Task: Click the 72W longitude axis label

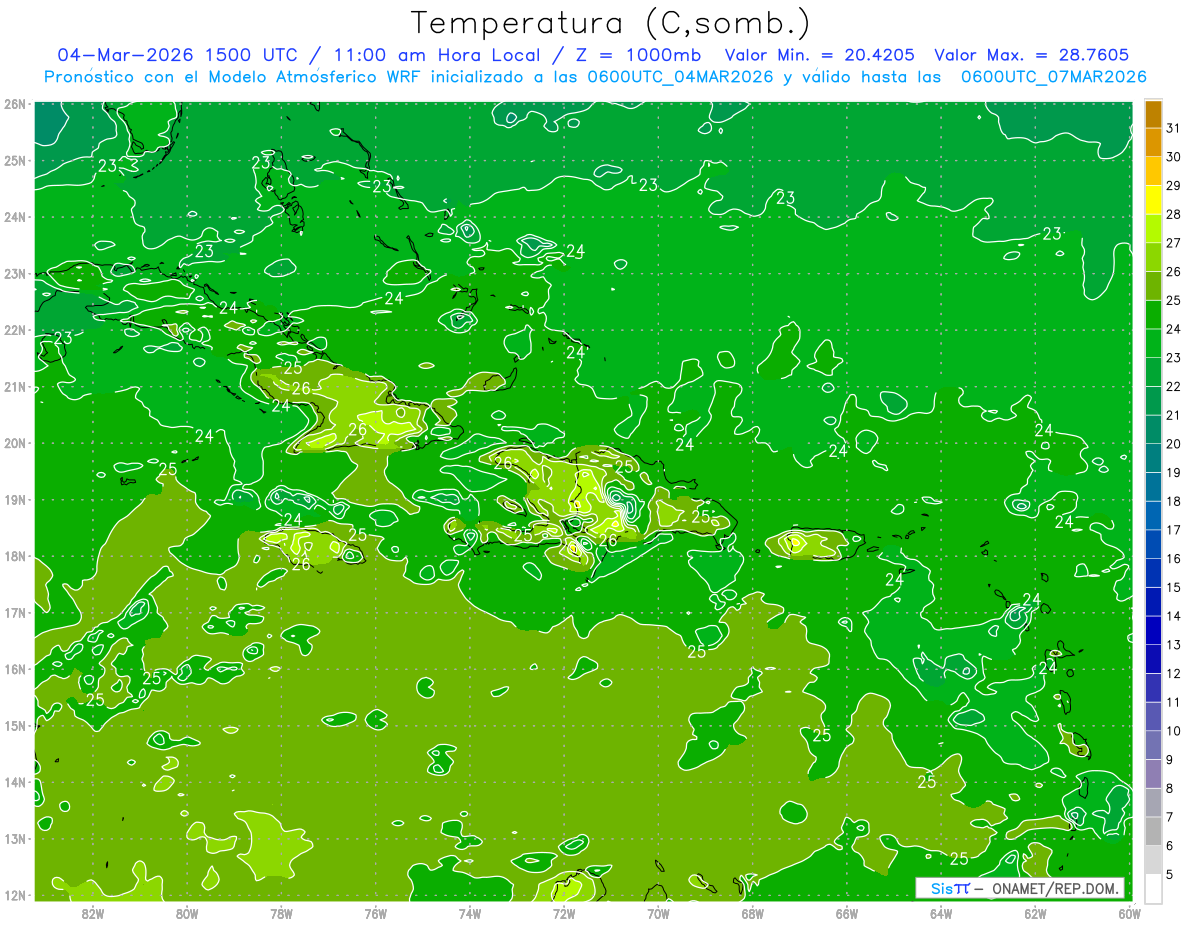Action: (x=564, y=913)
